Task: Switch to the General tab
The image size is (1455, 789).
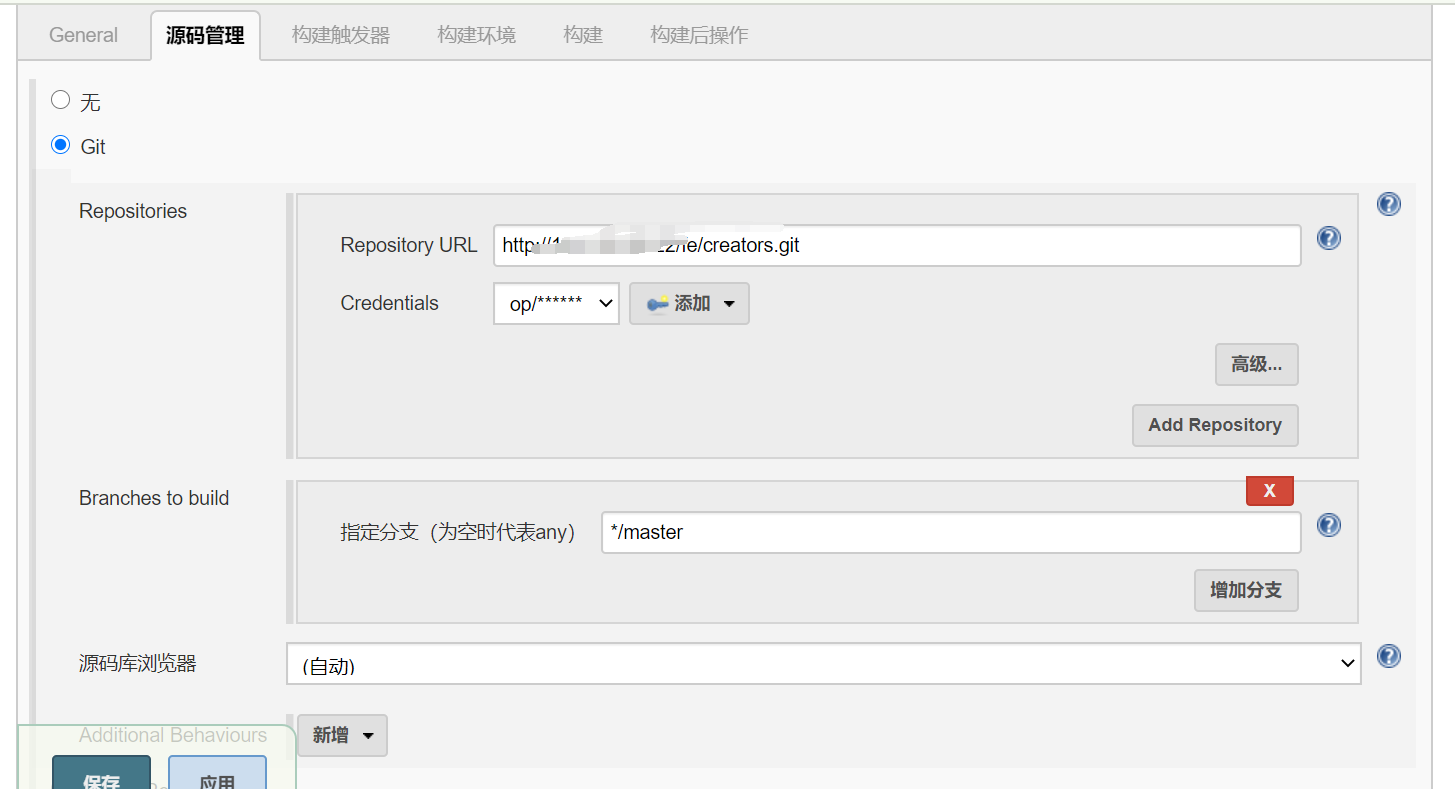Action: click(x=83, y=35)
